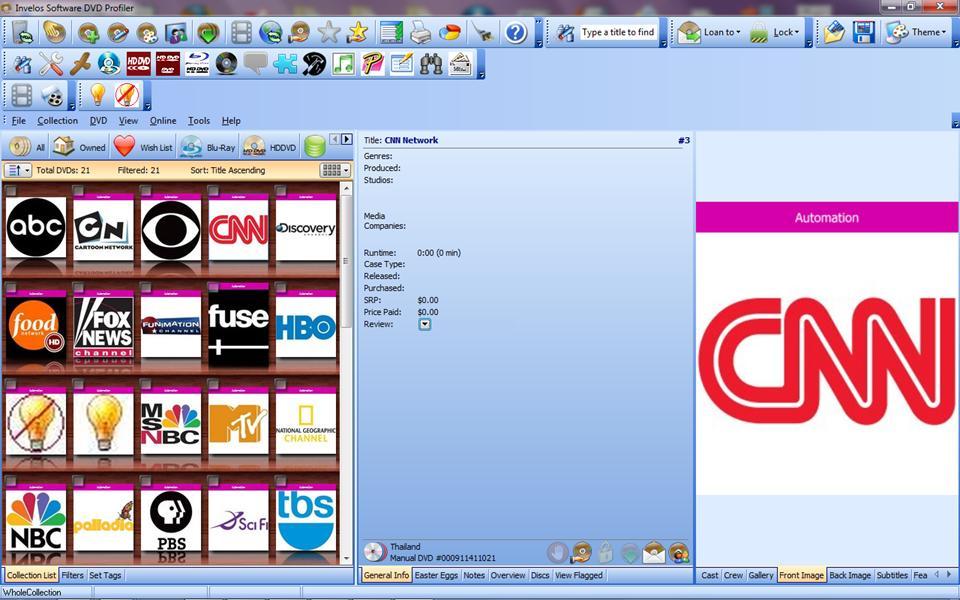Open the grid view layout dropdown
Screen dimensions: 960x600
click(335, 170)
